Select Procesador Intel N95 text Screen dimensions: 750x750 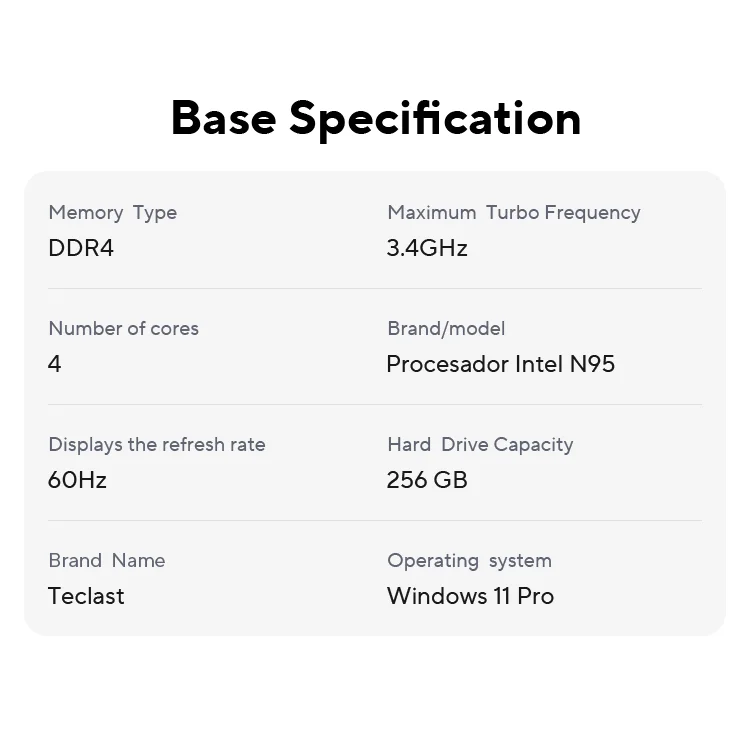pyautogui.click(x=500, y=364)
